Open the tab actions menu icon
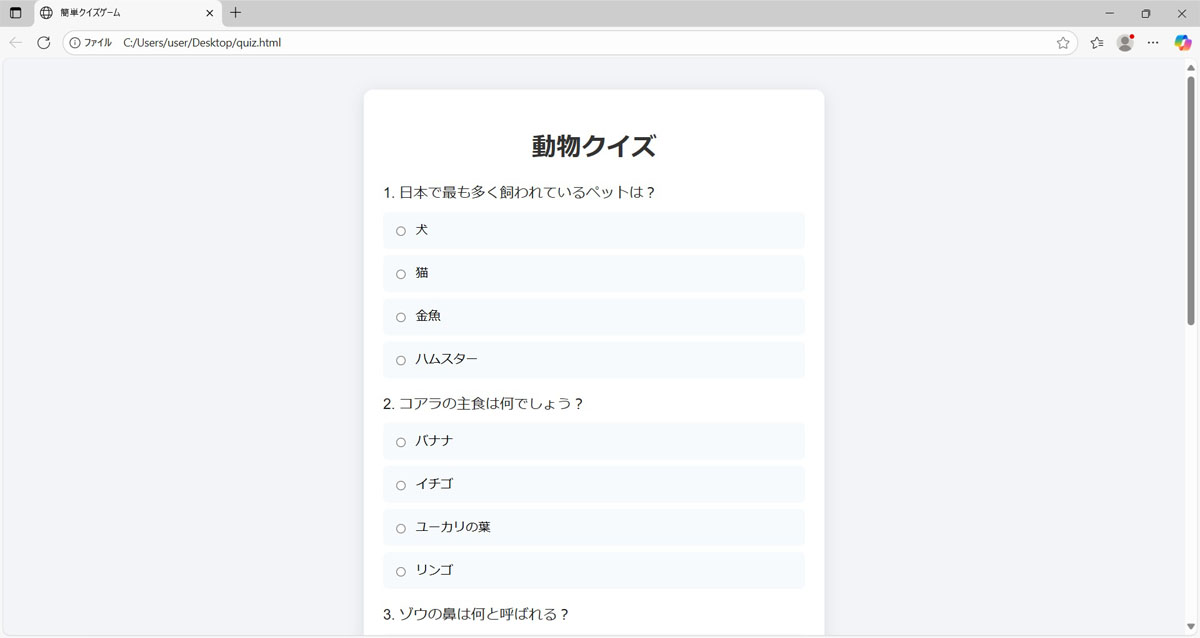 (x=15, y=13)
